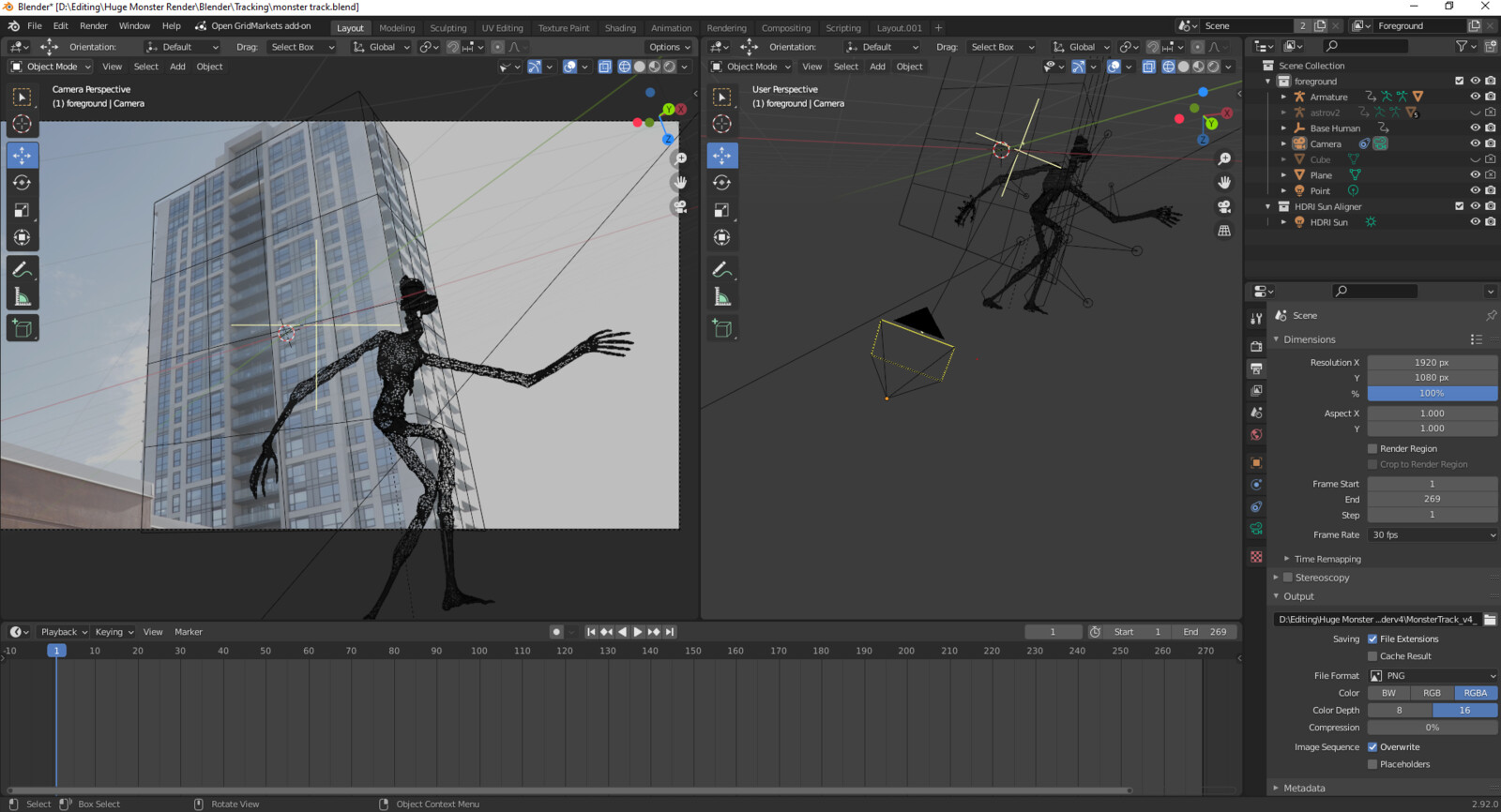Choose the Annotate tool in left viewport
The image size is (1501, 812).
click(23, 270)
